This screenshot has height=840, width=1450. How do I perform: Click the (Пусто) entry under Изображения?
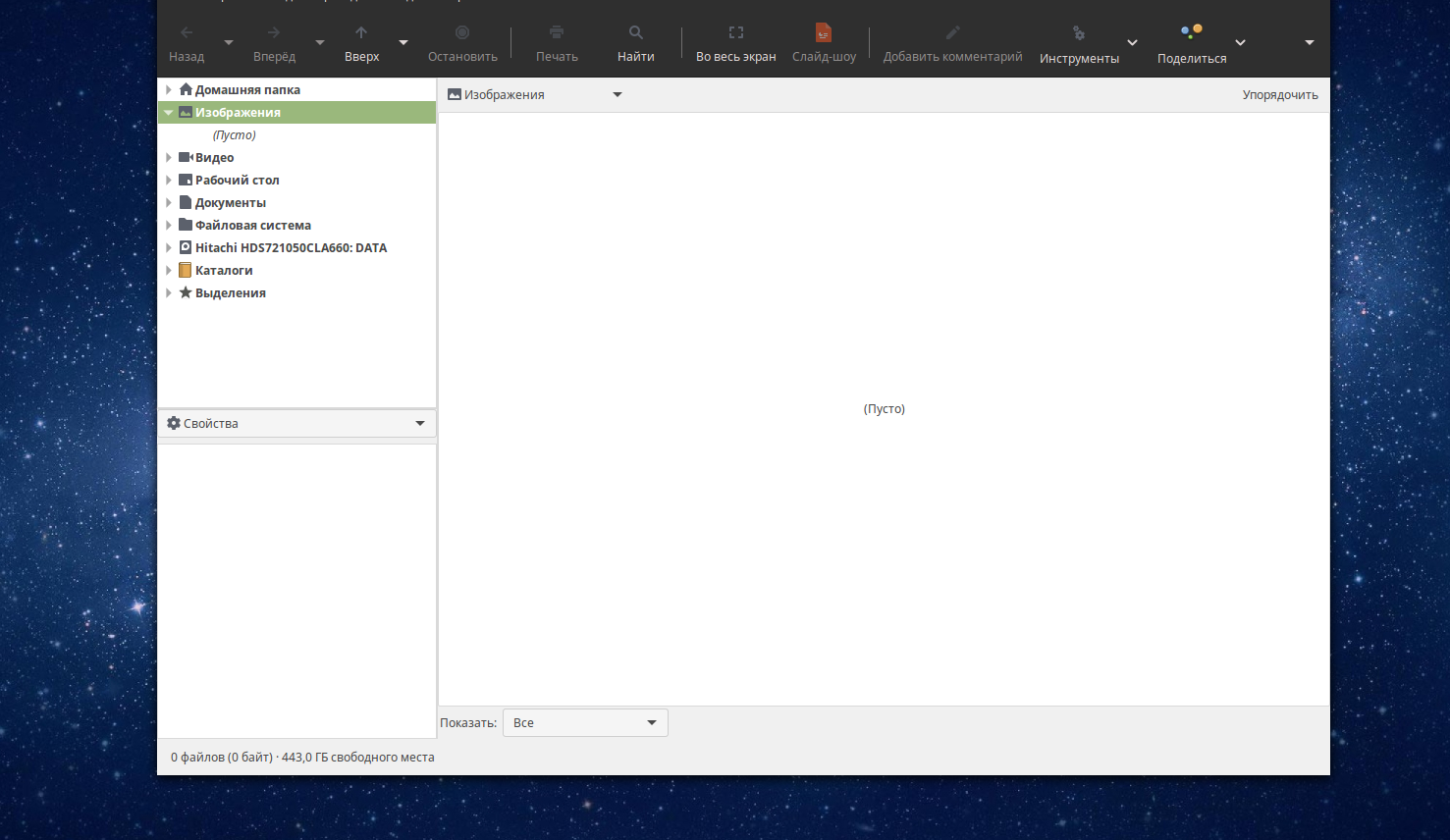click(234, 135)
